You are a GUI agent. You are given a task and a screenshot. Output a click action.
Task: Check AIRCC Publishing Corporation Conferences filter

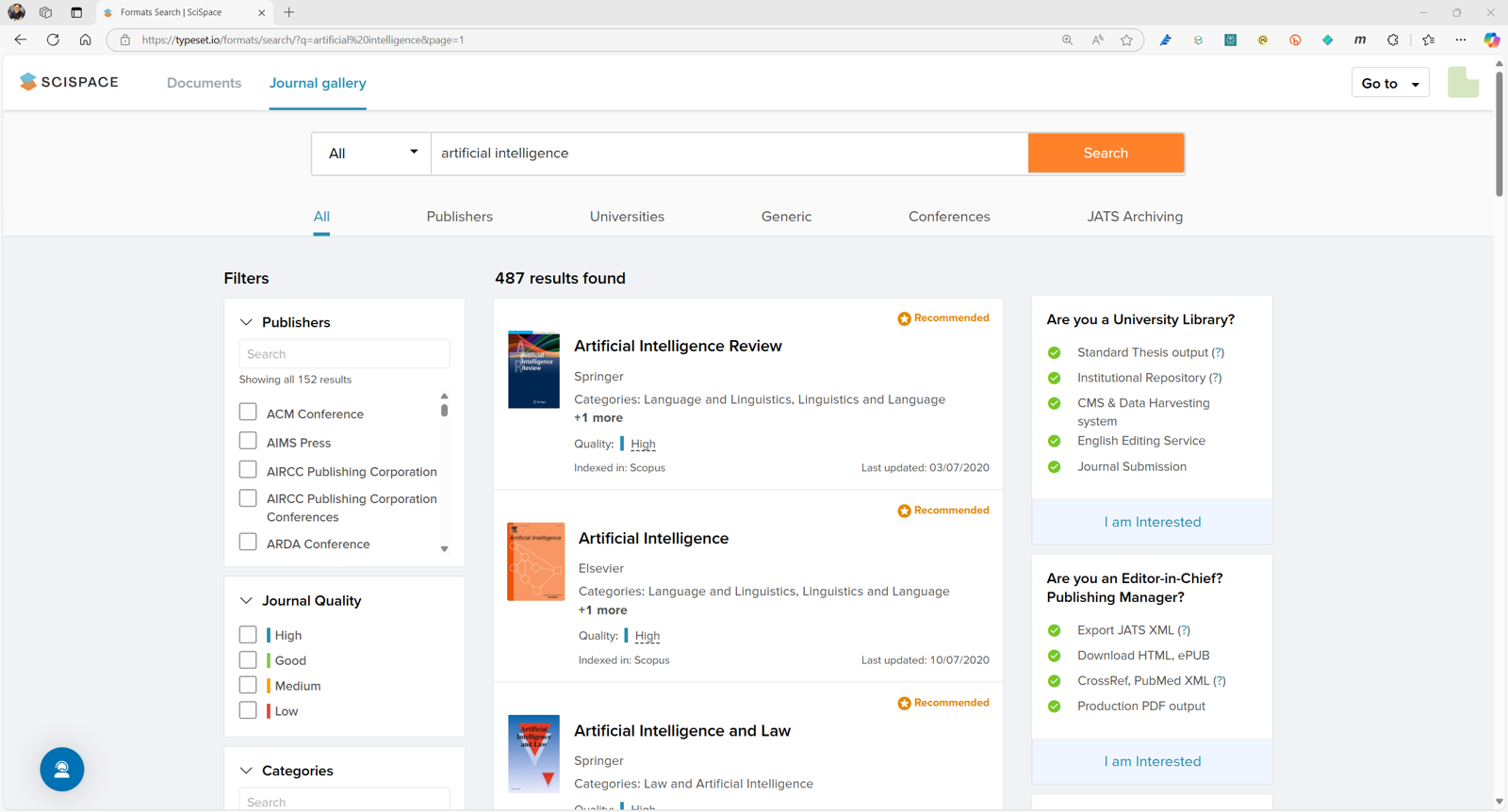point(248,497)
